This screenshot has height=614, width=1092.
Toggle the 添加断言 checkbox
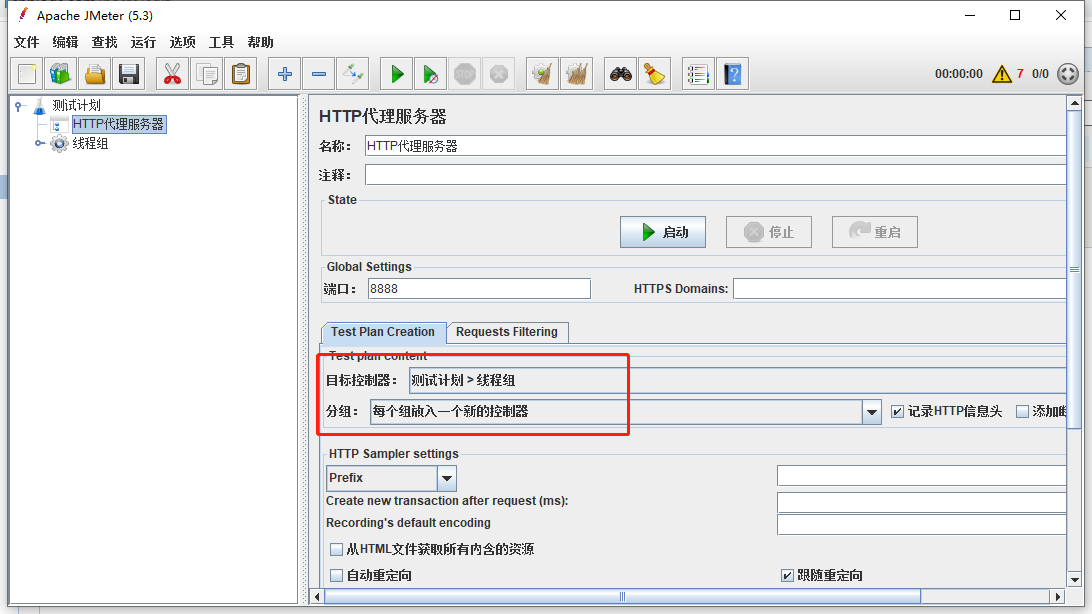[1022, 411]
